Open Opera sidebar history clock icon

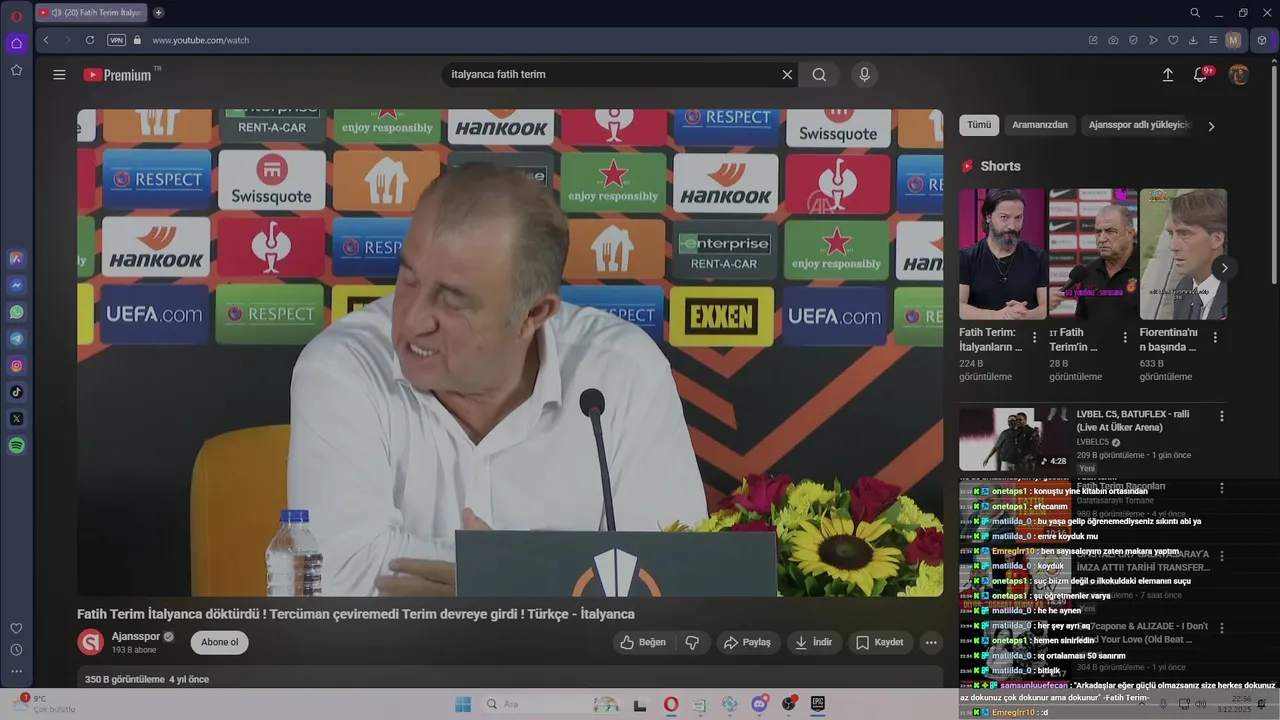[x=16, y=650]
